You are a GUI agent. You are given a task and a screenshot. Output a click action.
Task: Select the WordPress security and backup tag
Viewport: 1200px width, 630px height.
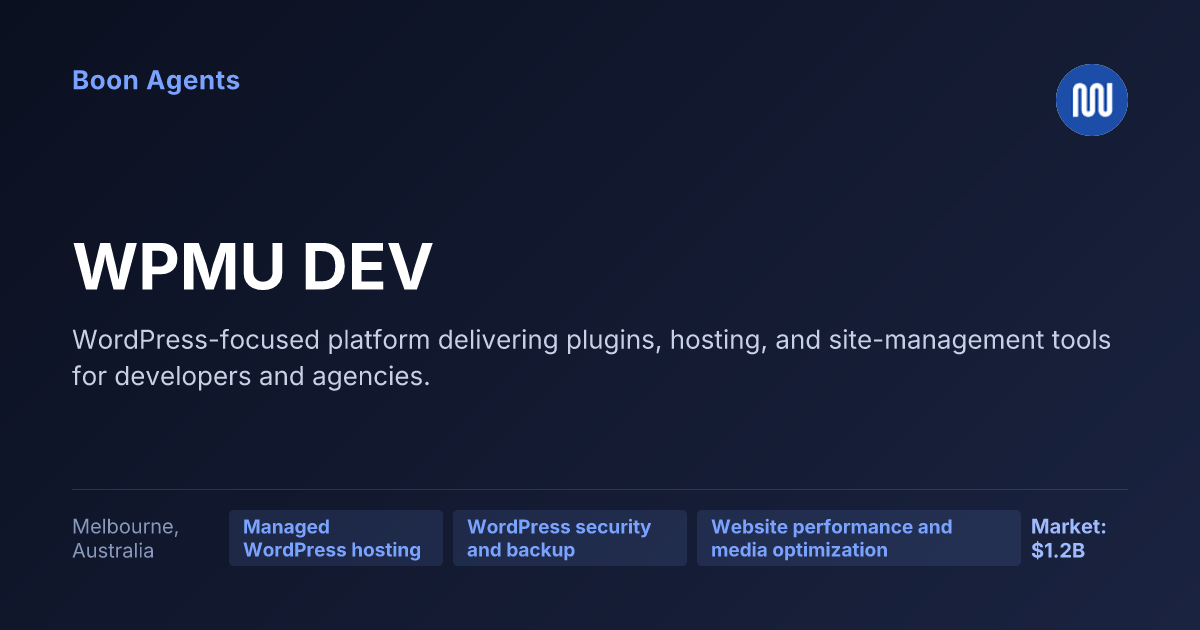[570, 538]
